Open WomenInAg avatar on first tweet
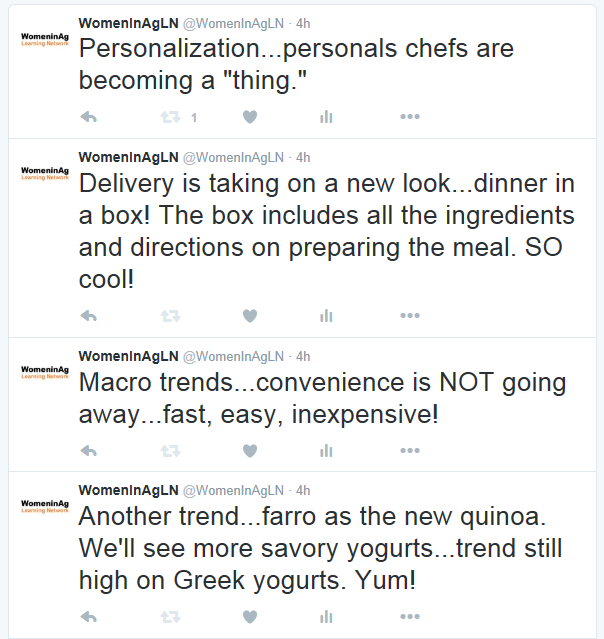This screenshot has width=604, height=639. click(44, 39)
